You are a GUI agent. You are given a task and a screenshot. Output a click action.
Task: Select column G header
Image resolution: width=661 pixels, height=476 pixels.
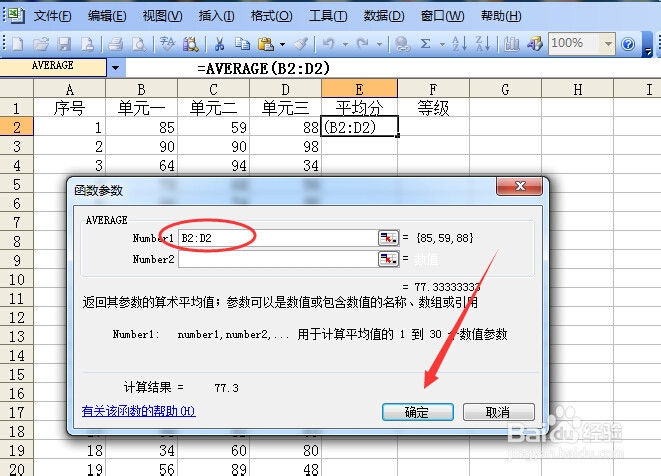(x=505, y=89)
